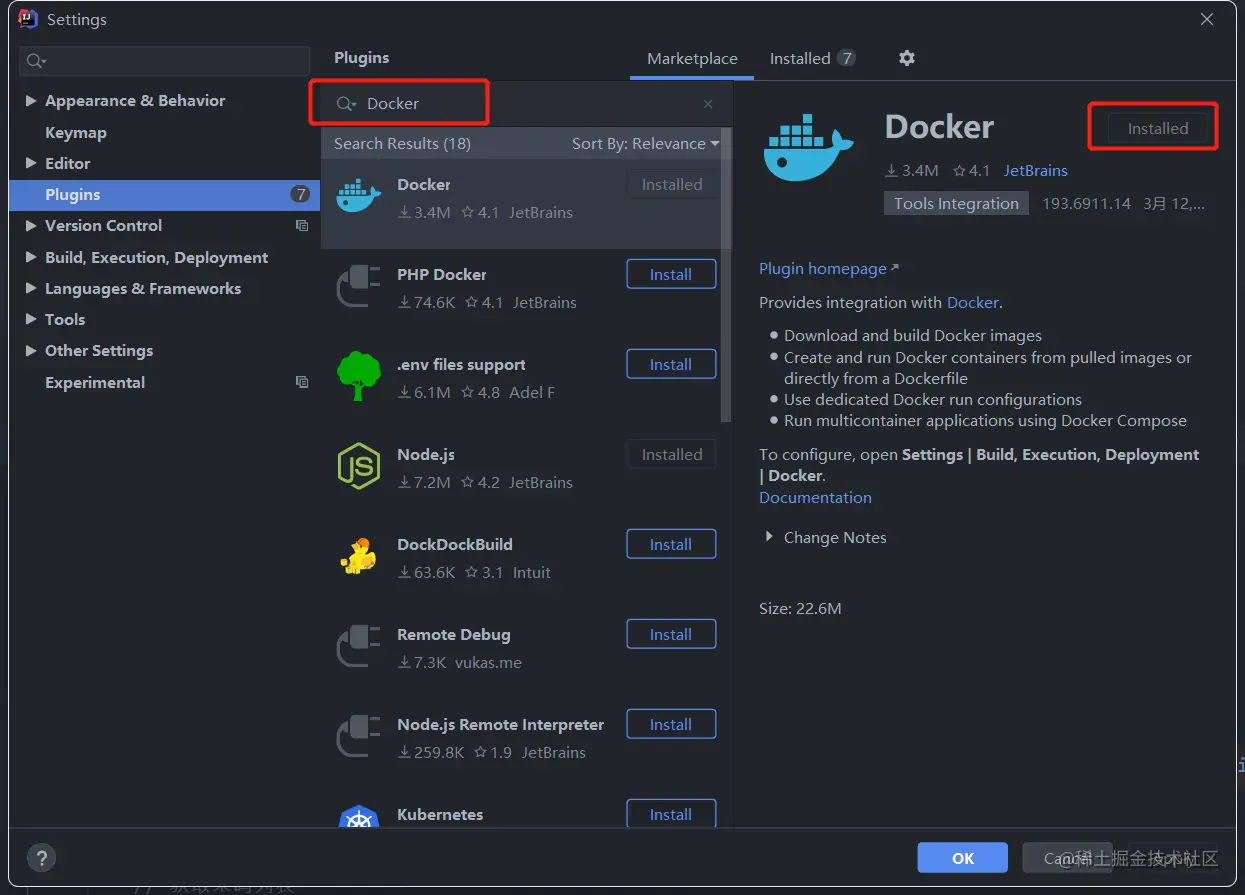Click Installed button in Docker details
Screen dimensions: 1245x895
click(1158, 128)
